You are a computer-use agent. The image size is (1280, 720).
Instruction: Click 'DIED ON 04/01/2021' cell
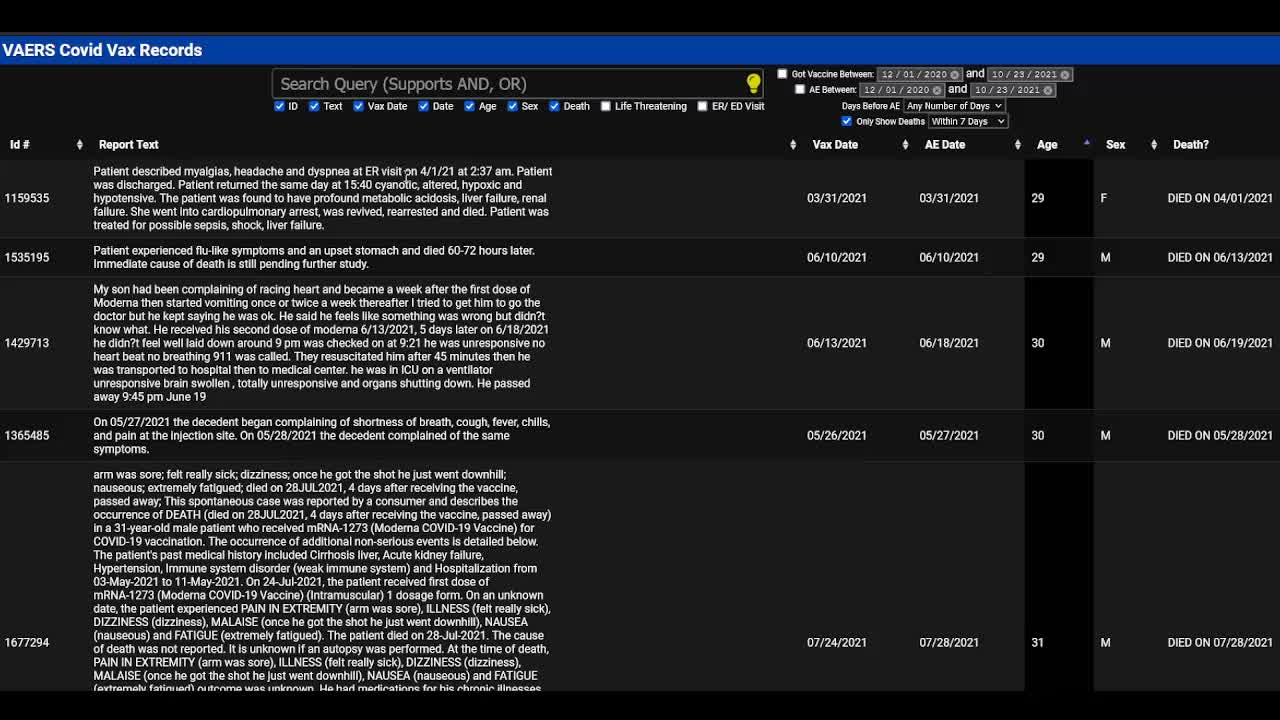1220,198
